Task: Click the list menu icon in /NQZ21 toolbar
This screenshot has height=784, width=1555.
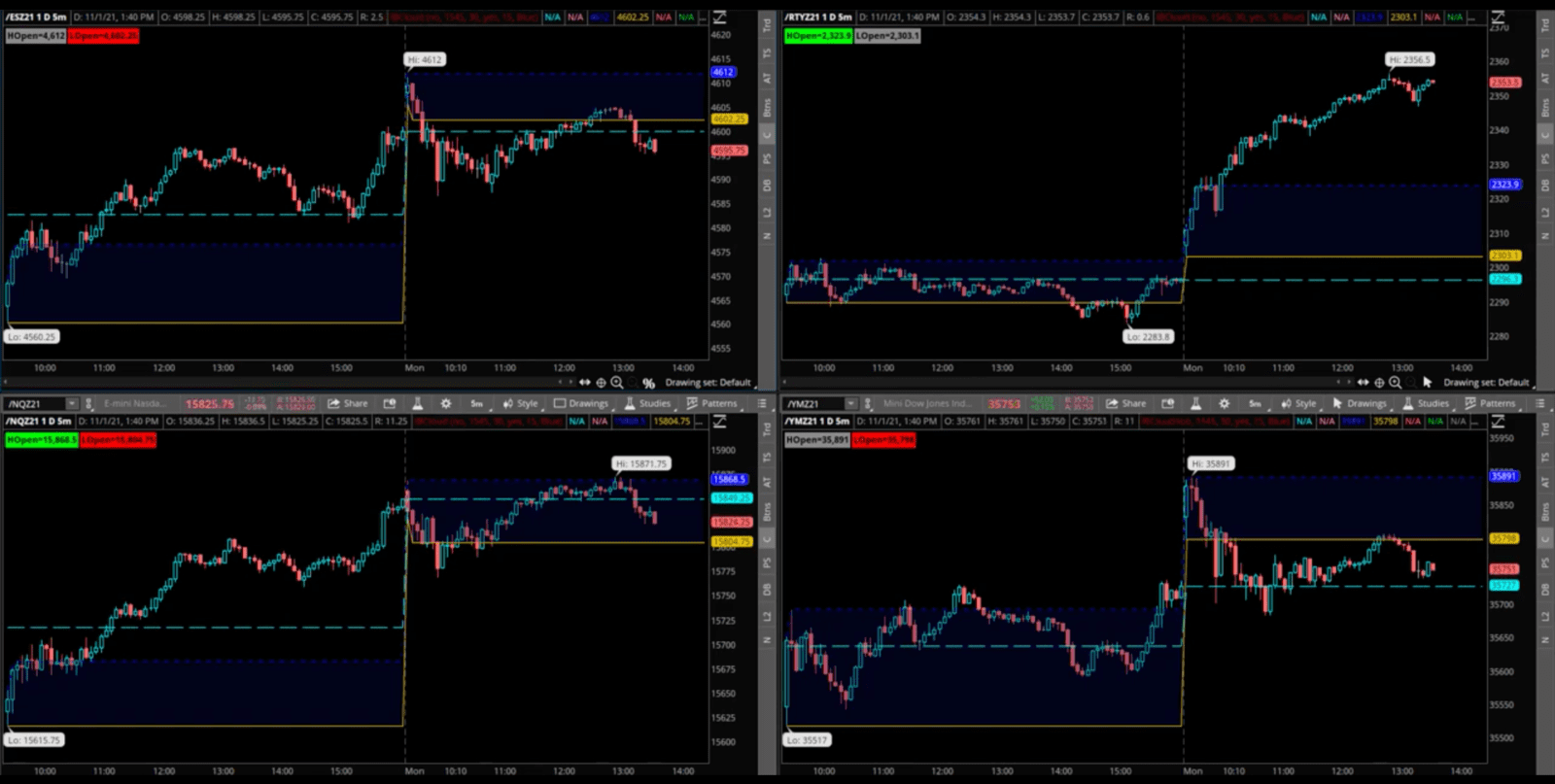Action: (762, 403)
